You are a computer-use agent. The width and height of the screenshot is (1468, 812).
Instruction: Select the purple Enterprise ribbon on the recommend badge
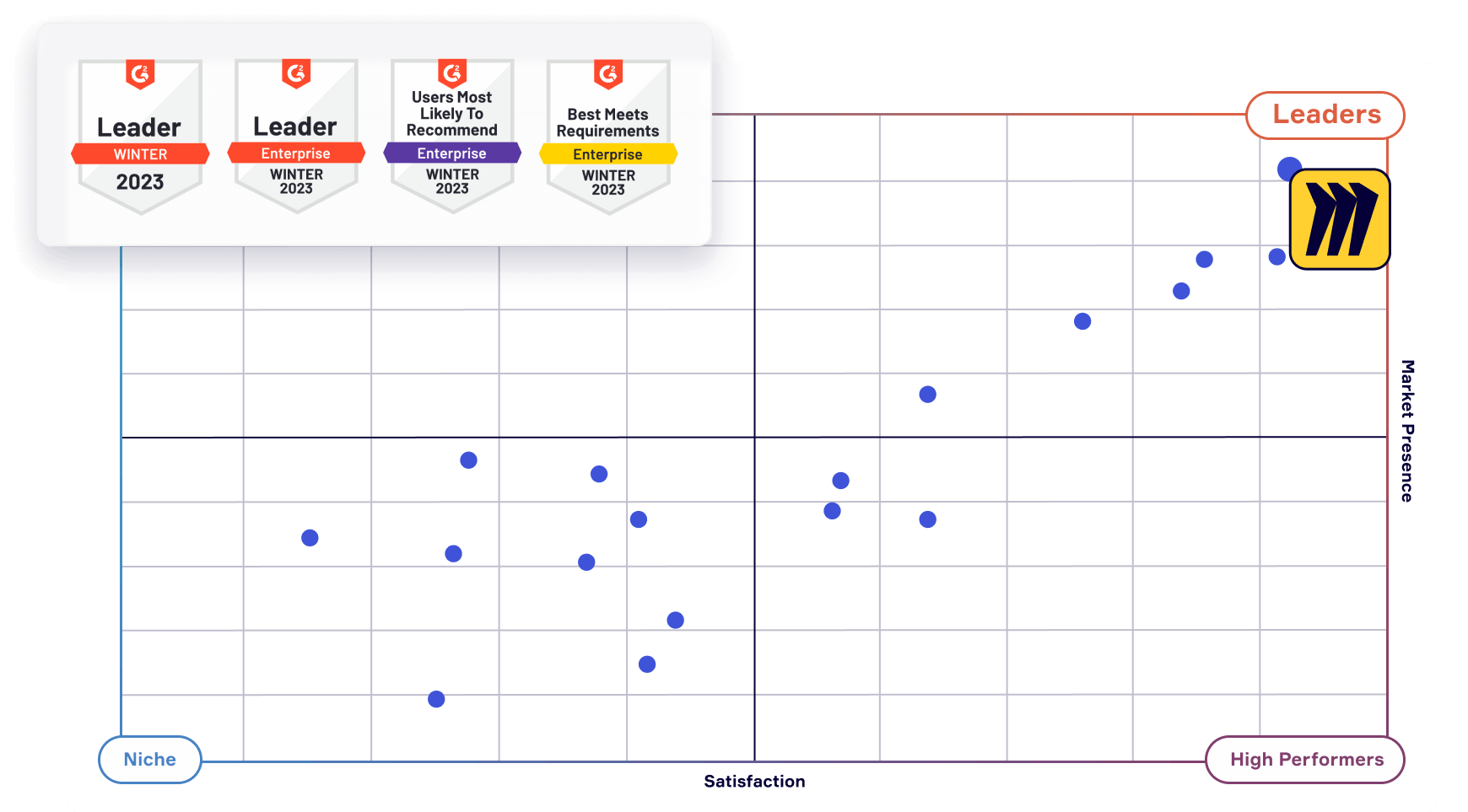(x=452, y=153)
